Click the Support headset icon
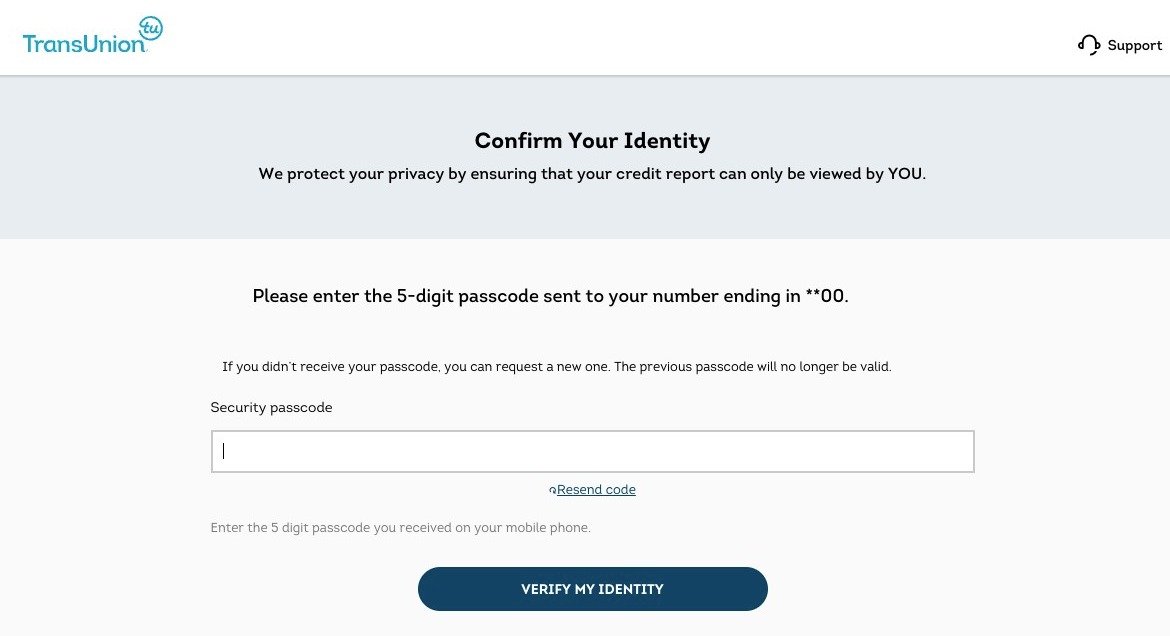1170x636 pixels. click(1089, 45)
